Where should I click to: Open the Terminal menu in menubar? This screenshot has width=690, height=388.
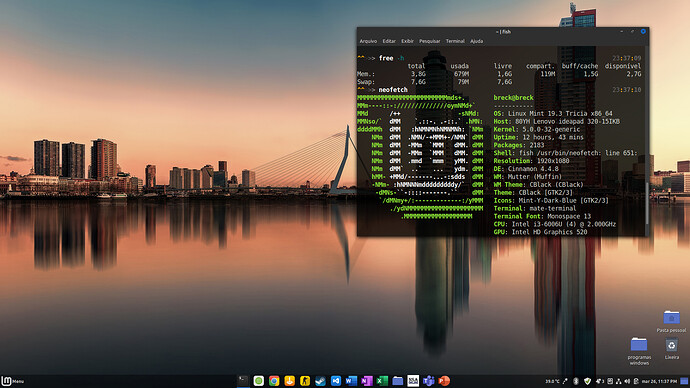[455, 41]
